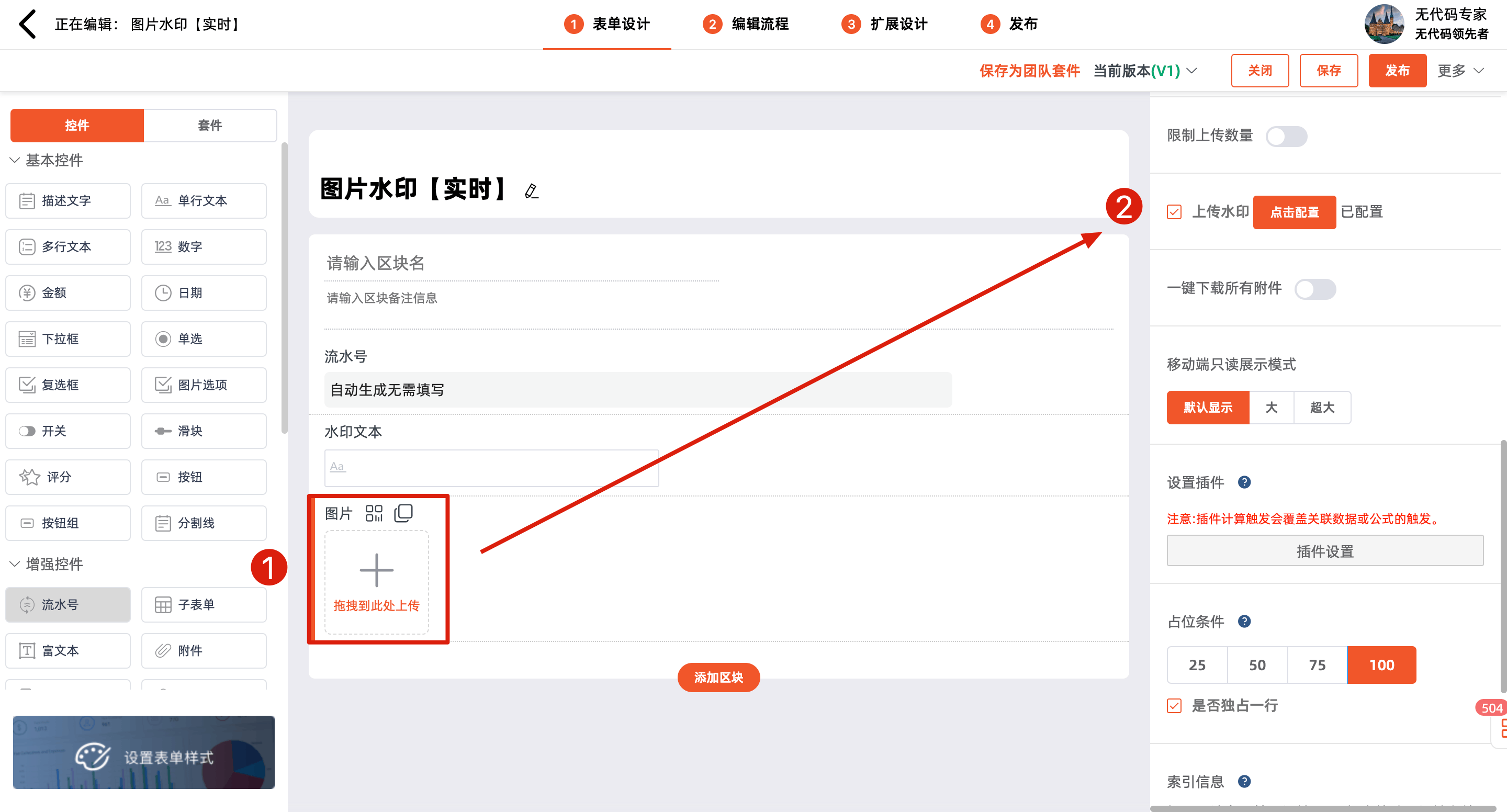The width and height of the screenshot is (1507, 812).
Task: Select the 金额 control
Action: [68, 292]
